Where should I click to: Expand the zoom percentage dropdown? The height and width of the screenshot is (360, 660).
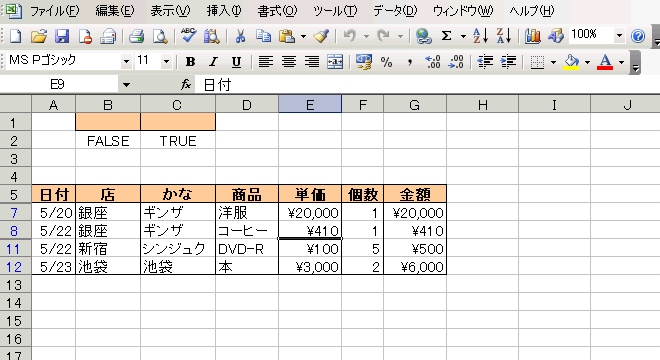point(619,36)
